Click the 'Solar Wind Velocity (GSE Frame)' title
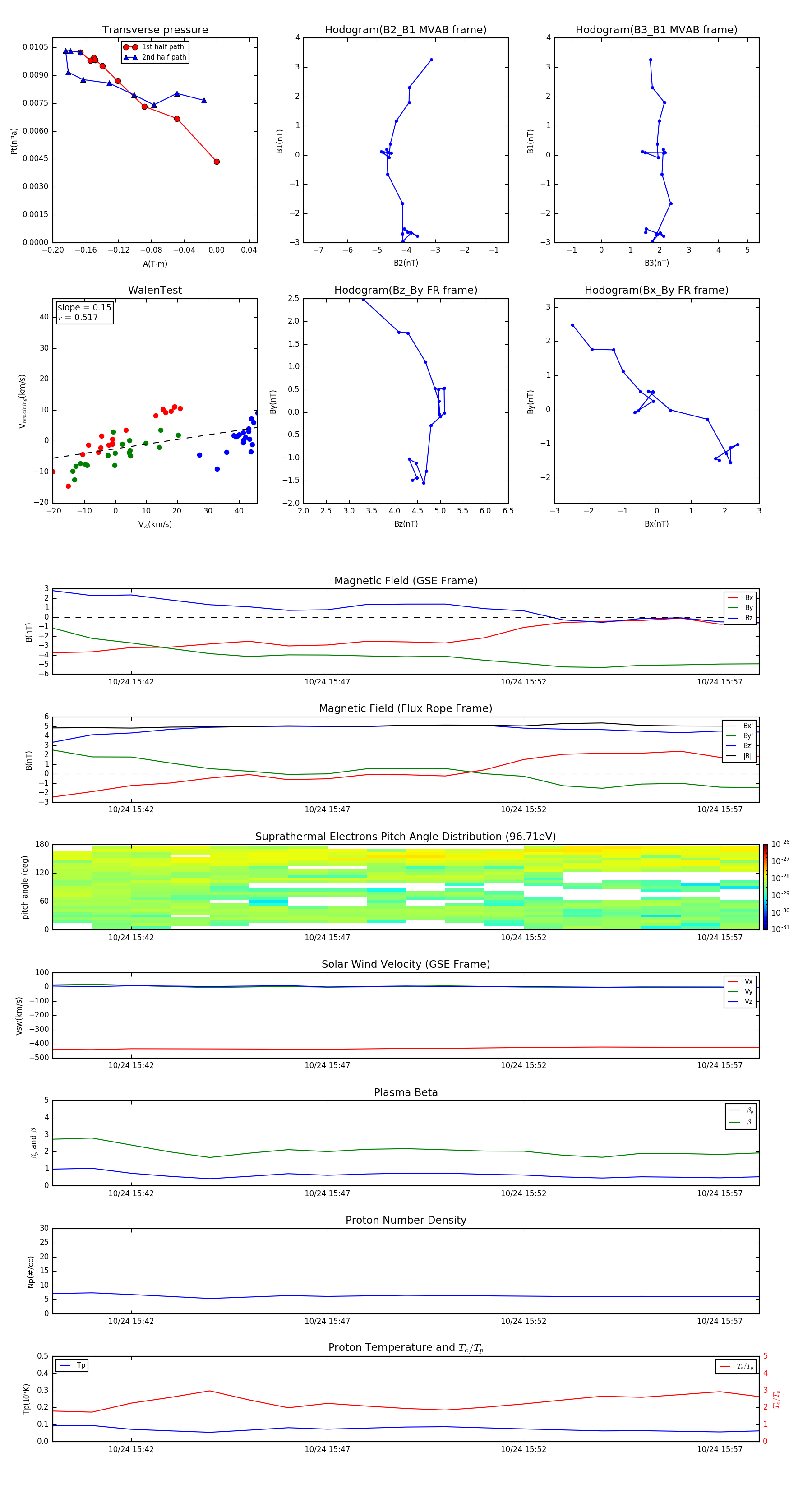The image size is (812, 1489). (x=406, y=964)
